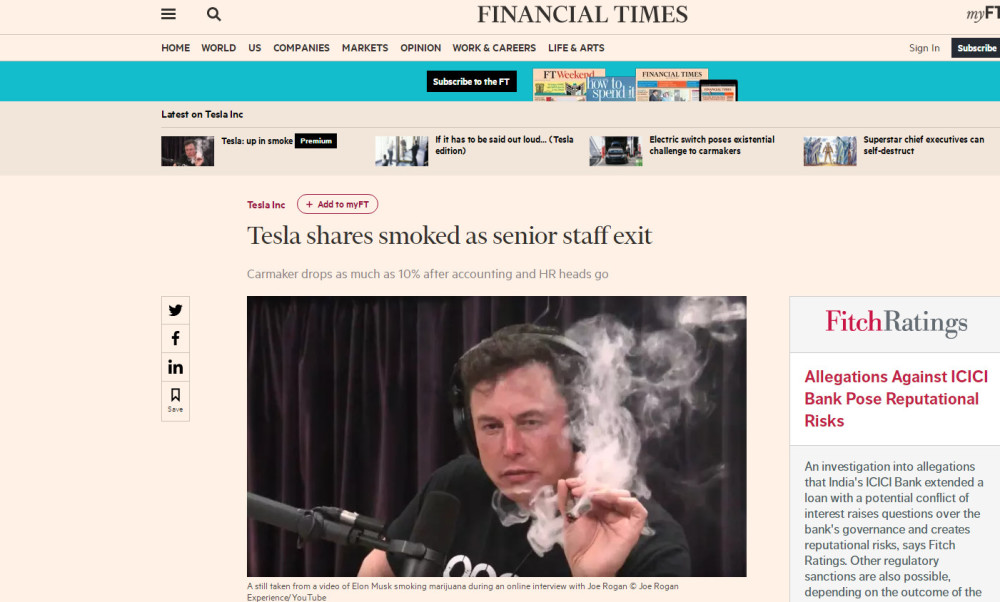Share article on Twitter
This screenshot has height=602, width=1000.
pyautogui.click(x=175, y=310)
